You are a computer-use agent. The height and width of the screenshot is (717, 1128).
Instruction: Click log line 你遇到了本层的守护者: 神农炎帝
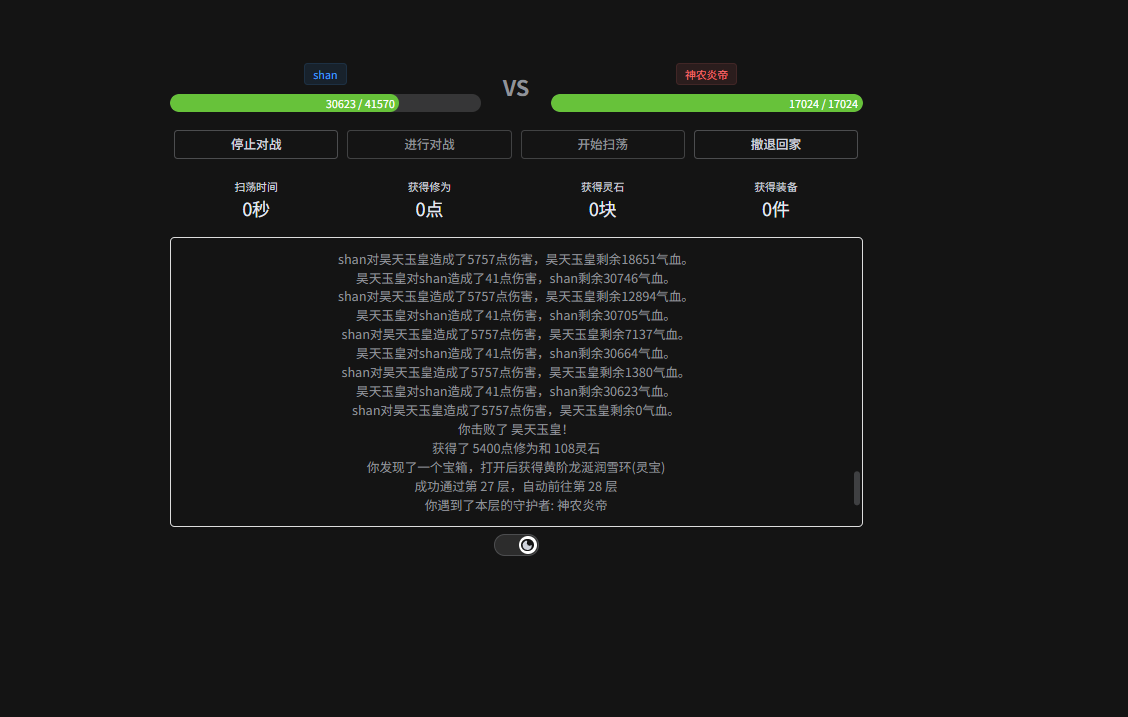coord(516,505)
